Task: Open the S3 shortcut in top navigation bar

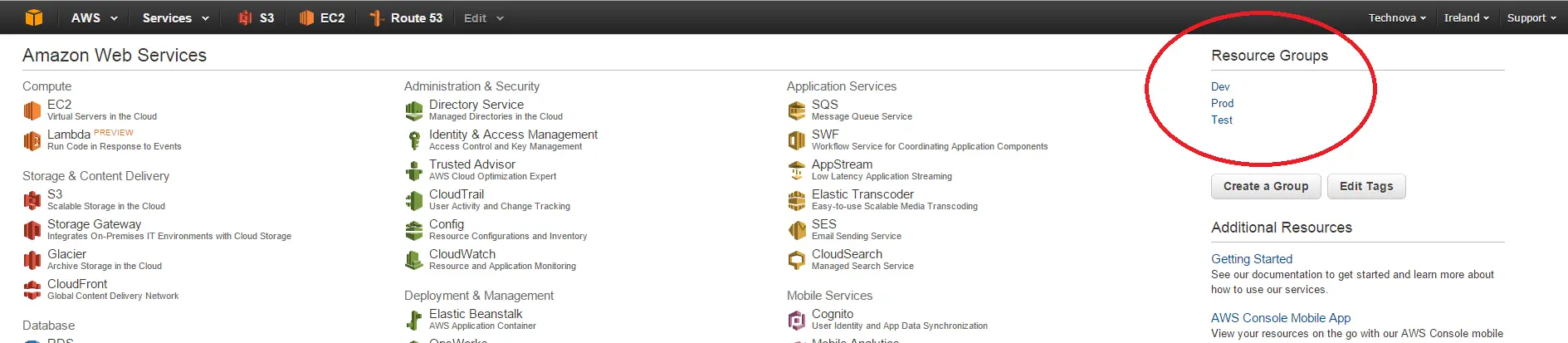Action: tap(256, 17)
